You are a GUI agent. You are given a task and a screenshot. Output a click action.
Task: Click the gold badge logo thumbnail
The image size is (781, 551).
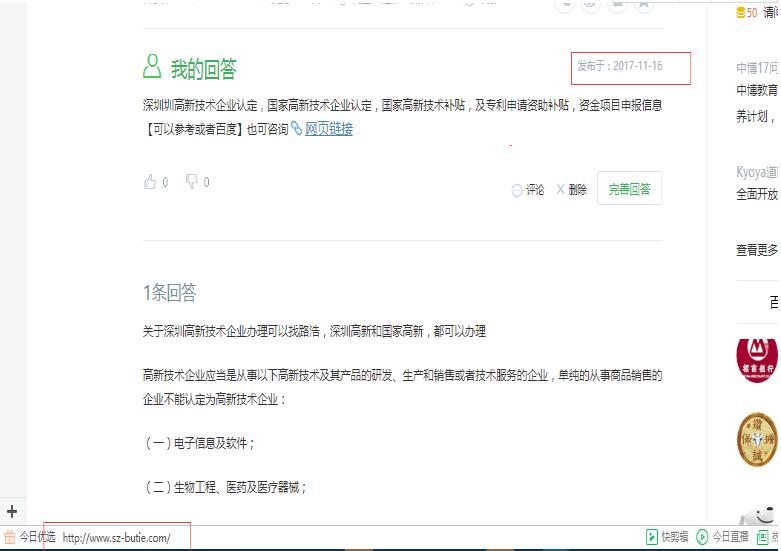[x=757, y=439]
